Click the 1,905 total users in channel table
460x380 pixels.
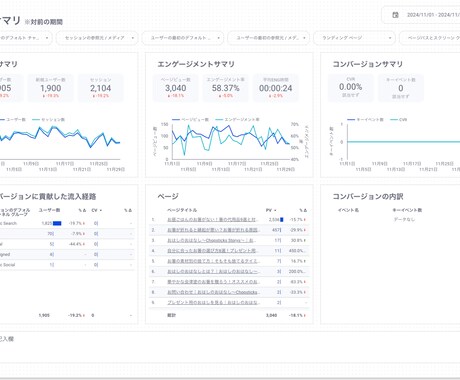click(x=44, y=315)
